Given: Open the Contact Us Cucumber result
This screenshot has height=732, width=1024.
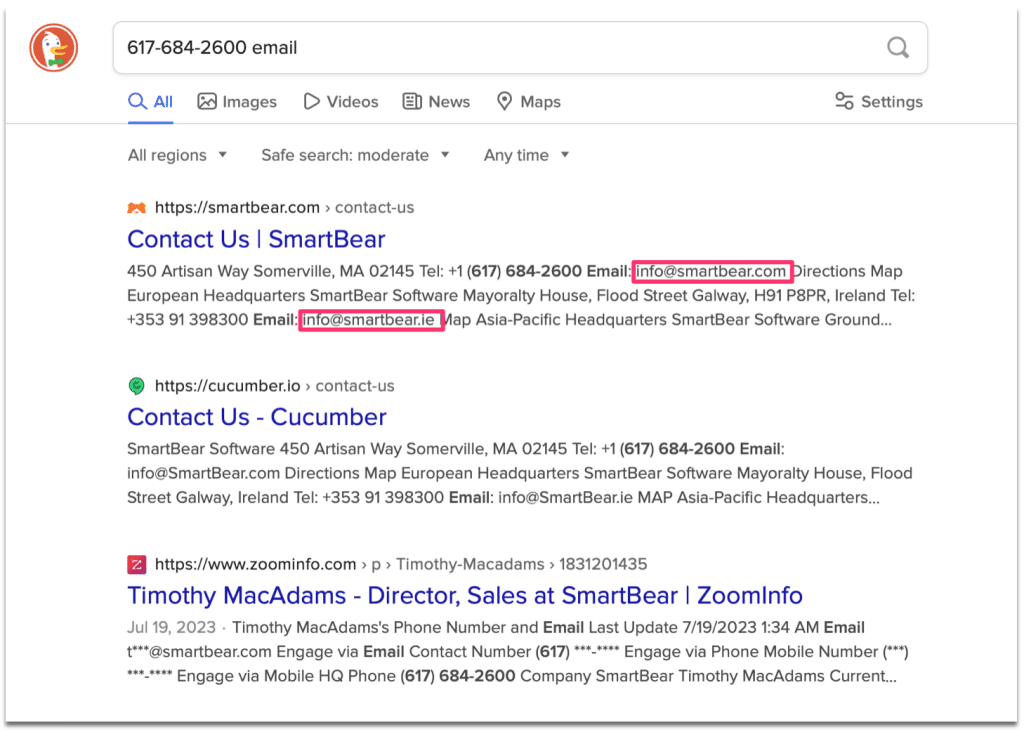Looking at the screenshot, I should tap(256, 417).
